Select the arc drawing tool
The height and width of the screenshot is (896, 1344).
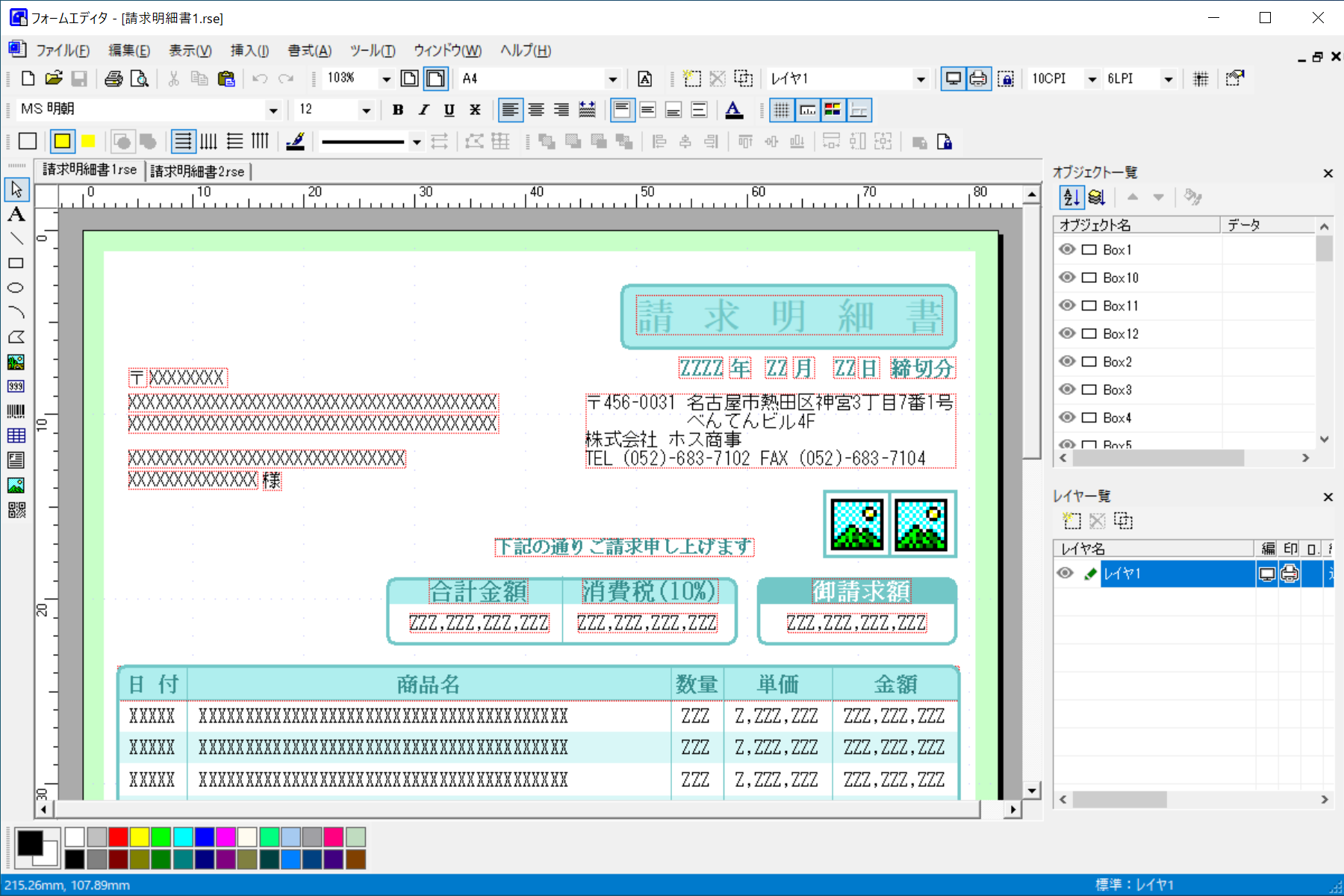[16, 312]
